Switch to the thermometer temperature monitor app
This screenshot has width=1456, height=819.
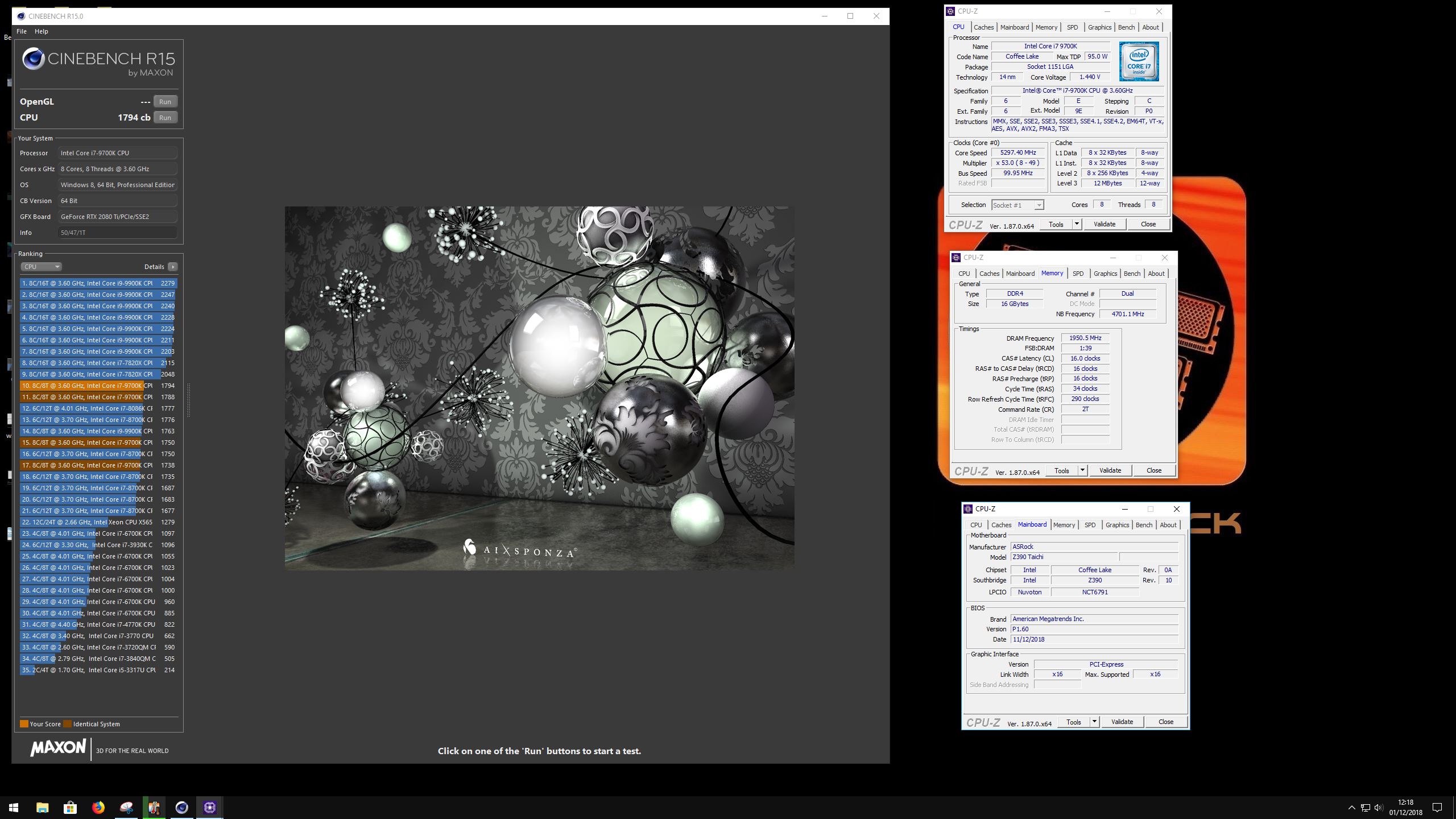[154, 807]
